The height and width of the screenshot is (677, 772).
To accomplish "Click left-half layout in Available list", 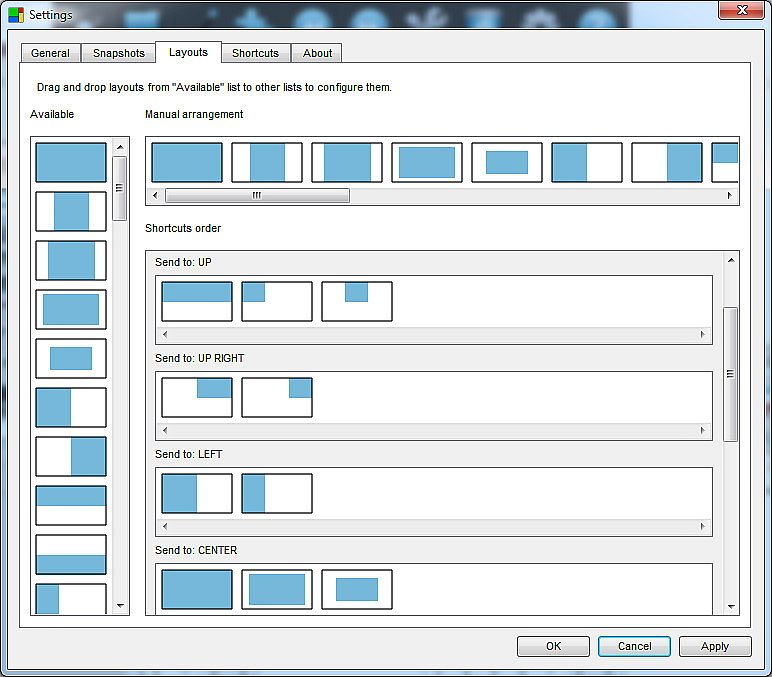I will [70, 408].
